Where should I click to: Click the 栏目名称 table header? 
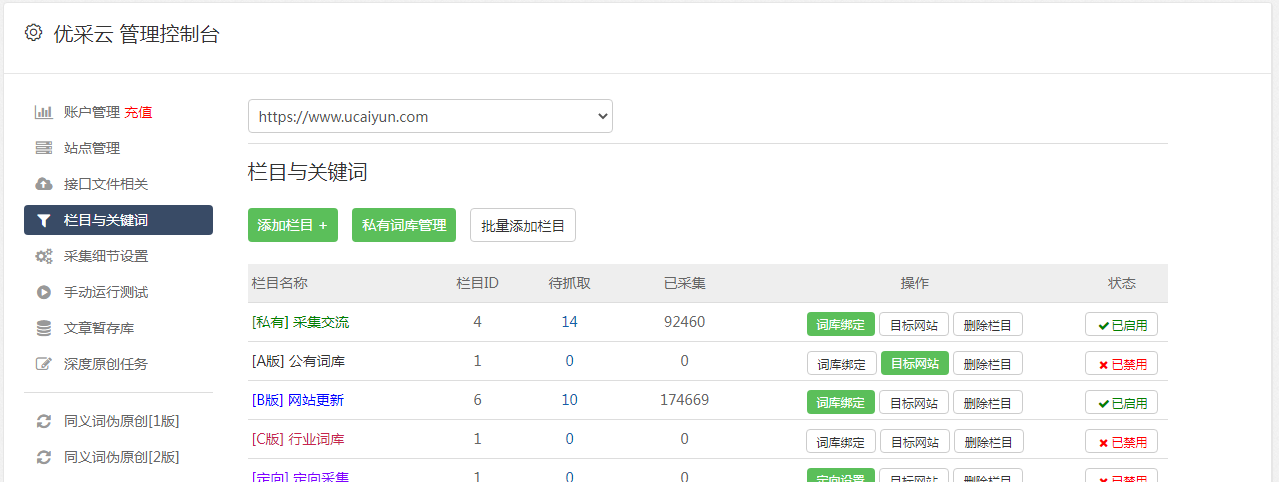279,283
